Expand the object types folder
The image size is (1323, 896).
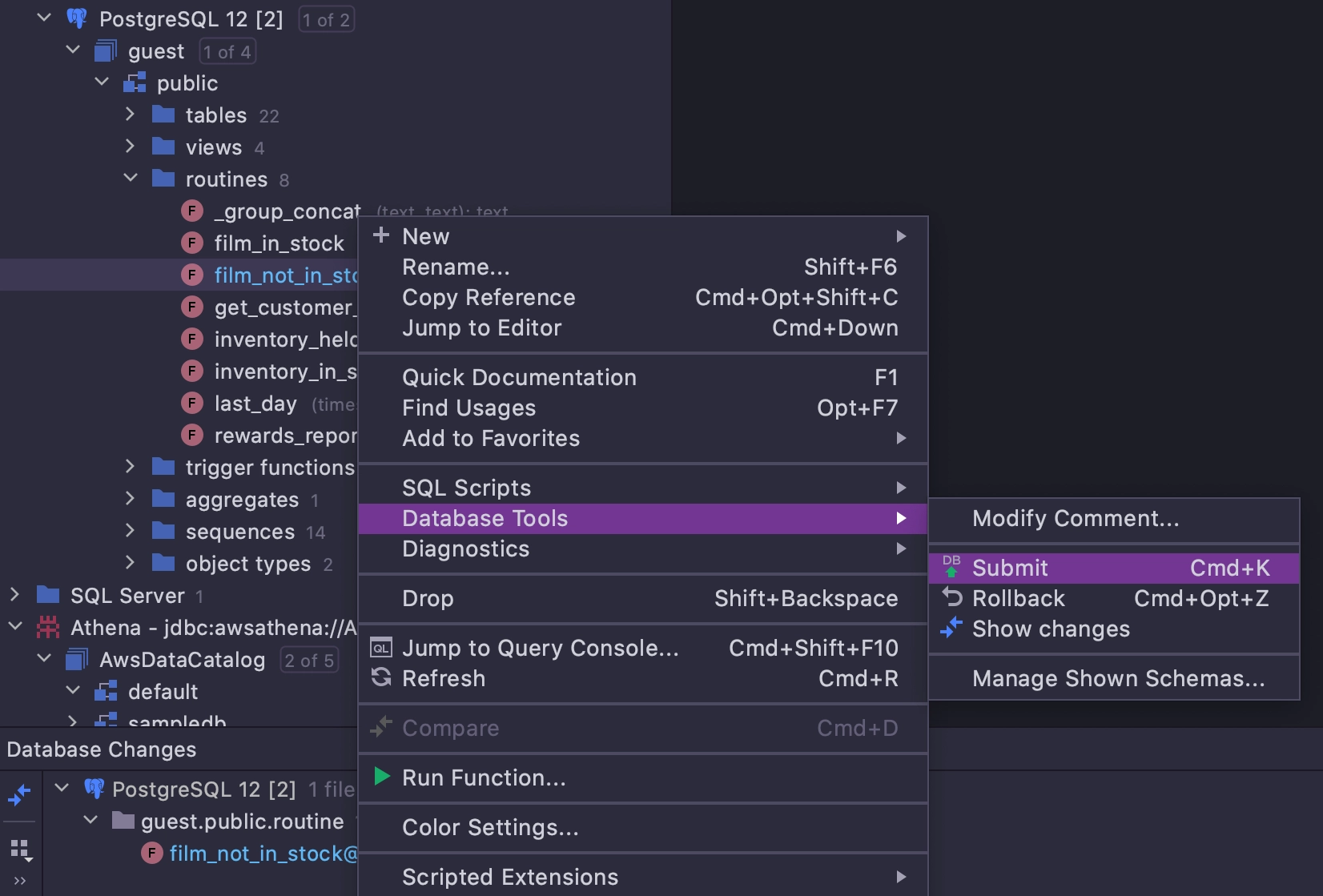tap(131, 563)
